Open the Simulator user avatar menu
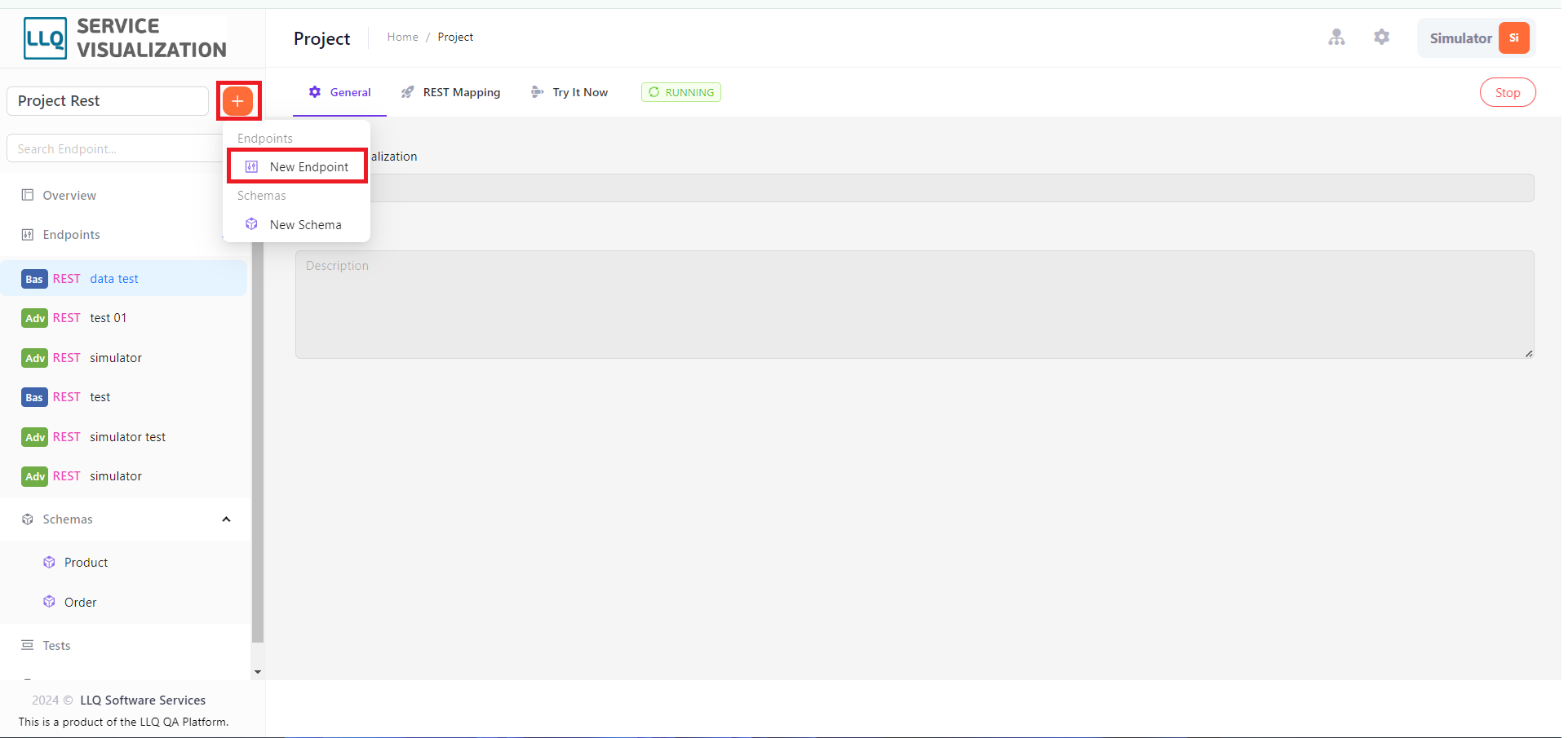Viewport: 1568px width, 738px height. [x=1477, y=38]
